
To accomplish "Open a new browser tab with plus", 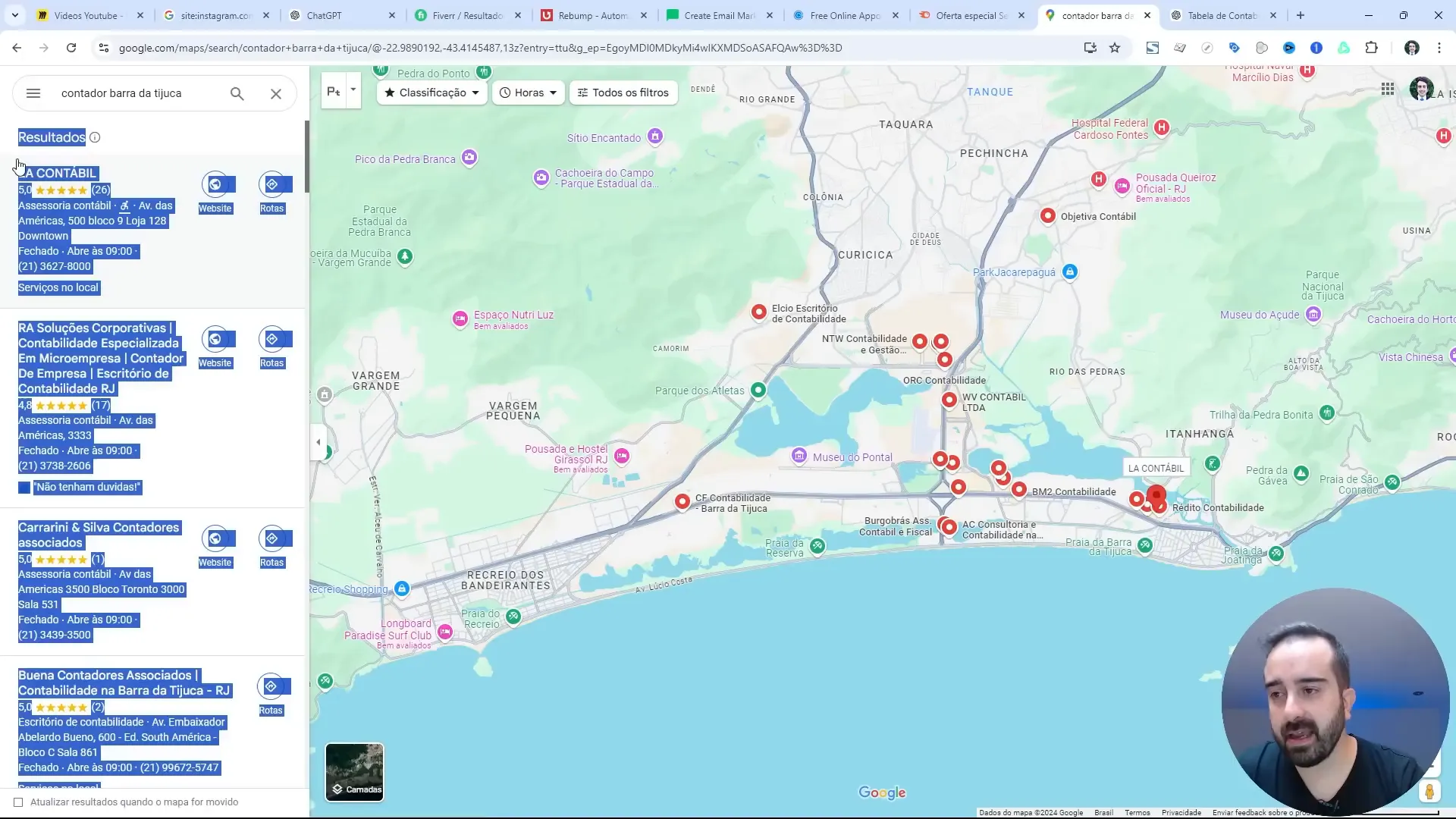I will coord(1301,15).
